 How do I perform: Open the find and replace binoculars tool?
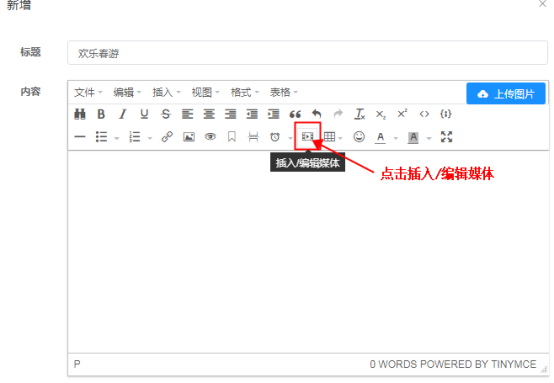click(x=80, y=114)
